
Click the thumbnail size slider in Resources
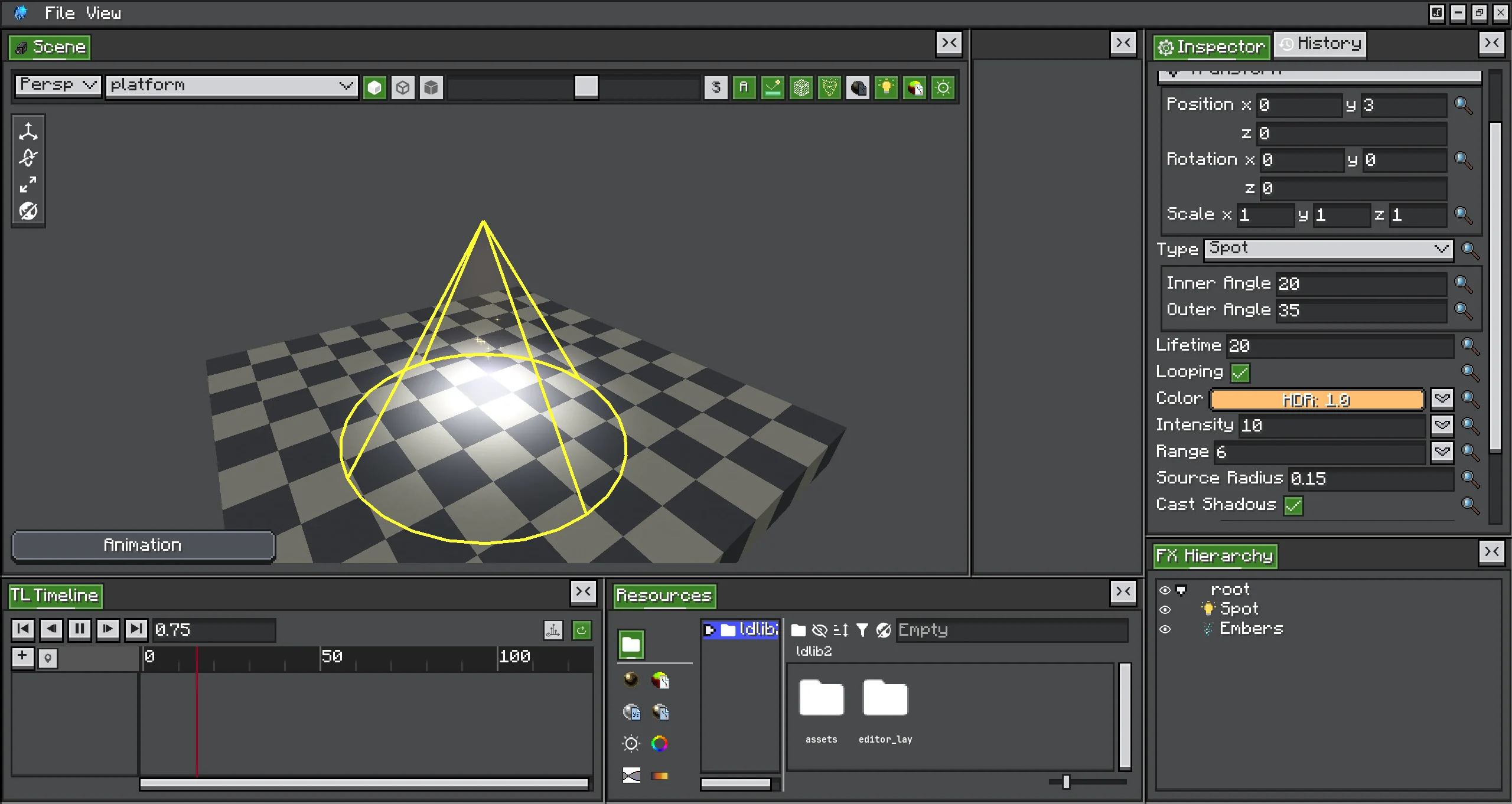tap(1087, 782)
